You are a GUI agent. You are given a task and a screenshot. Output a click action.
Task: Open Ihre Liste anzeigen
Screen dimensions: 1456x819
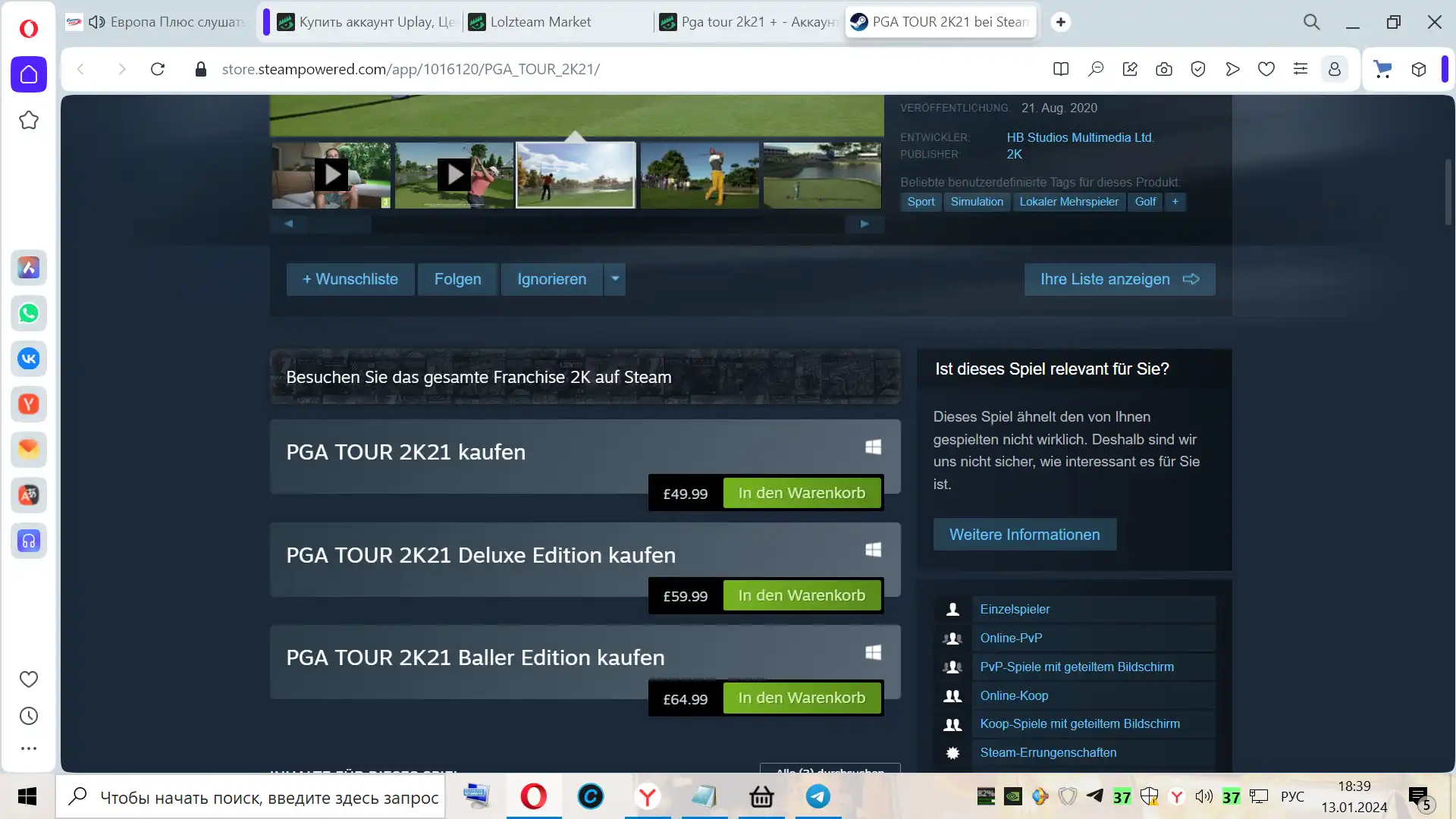pyautogui.click(x=1120, y=279)
